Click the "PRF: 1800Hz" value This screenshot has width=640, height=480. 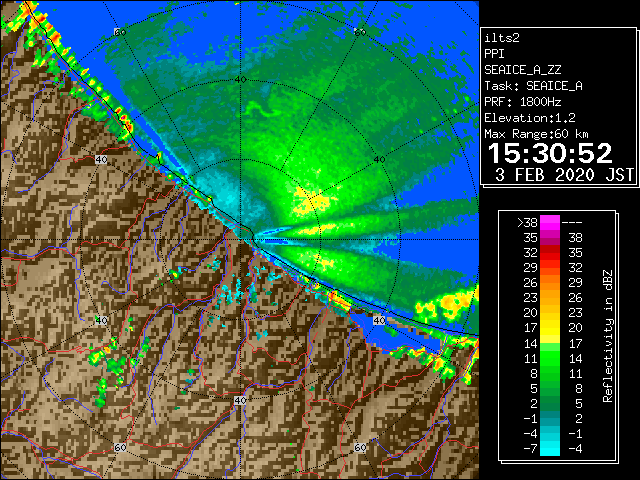tap(522, 102)
